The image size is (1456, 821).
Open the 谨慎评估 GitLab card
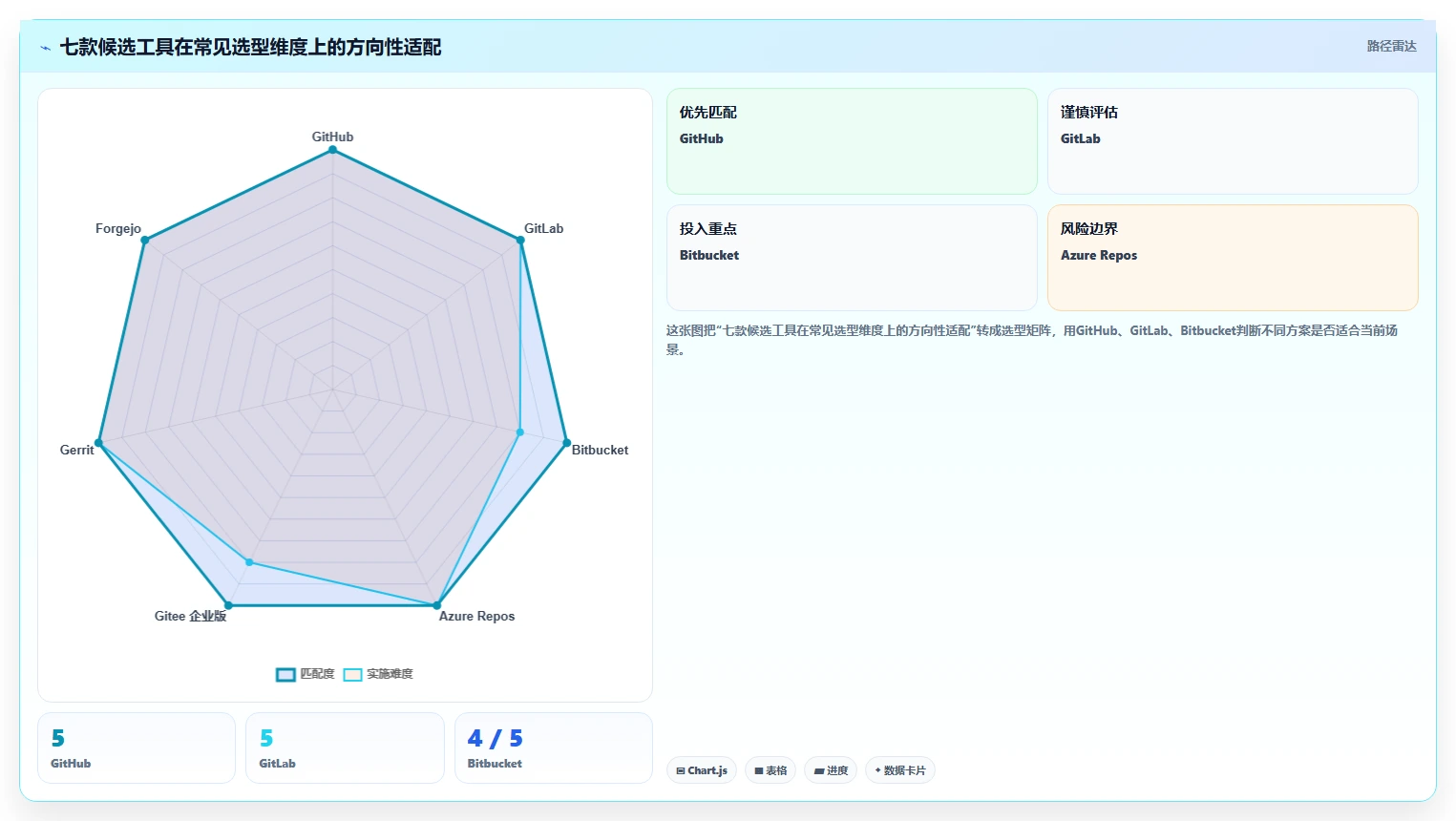point(1233,141)
